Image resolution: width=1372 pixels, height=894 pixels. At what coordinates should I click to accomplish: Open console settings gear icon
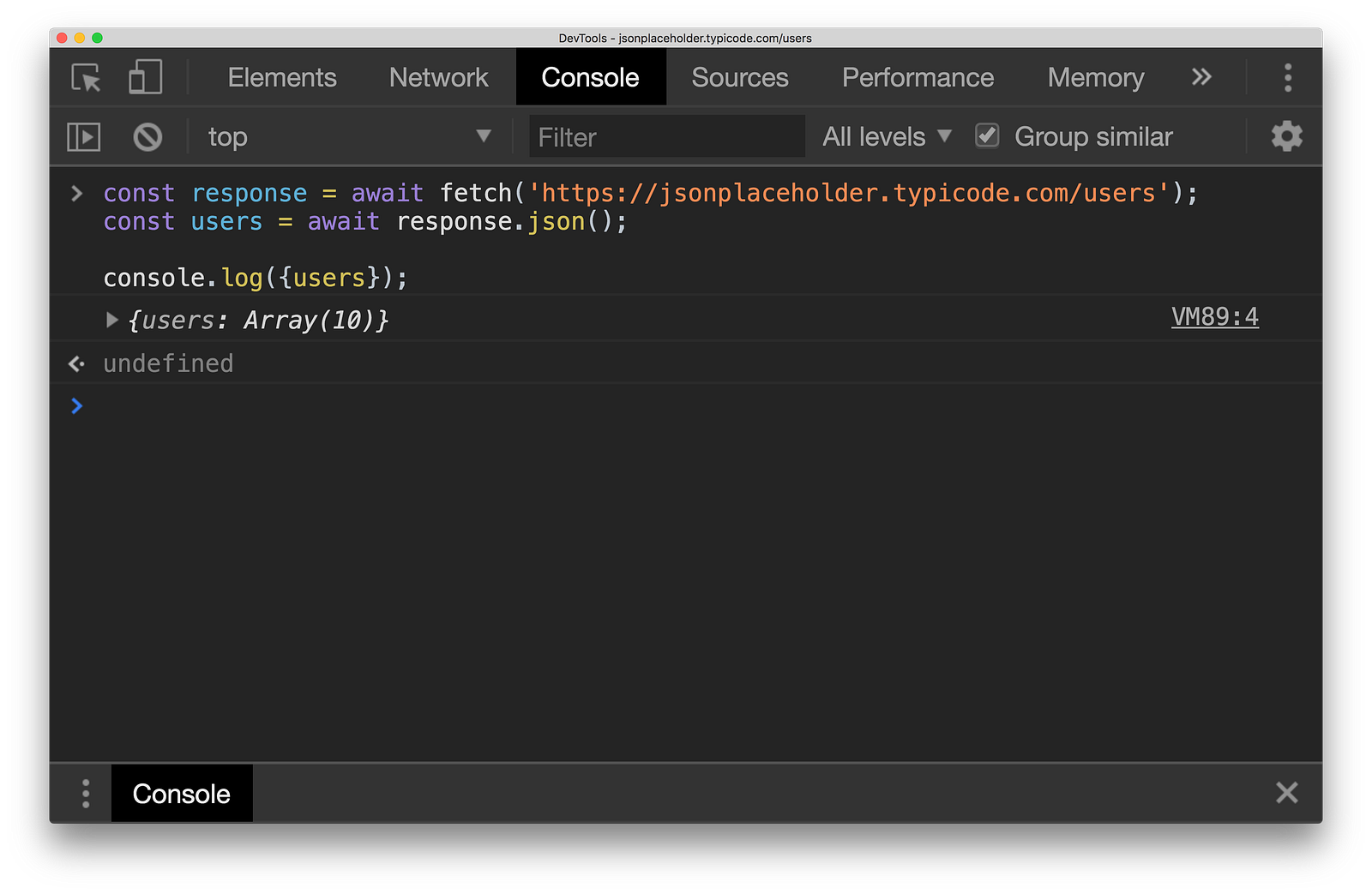(x=1286, y=136)
